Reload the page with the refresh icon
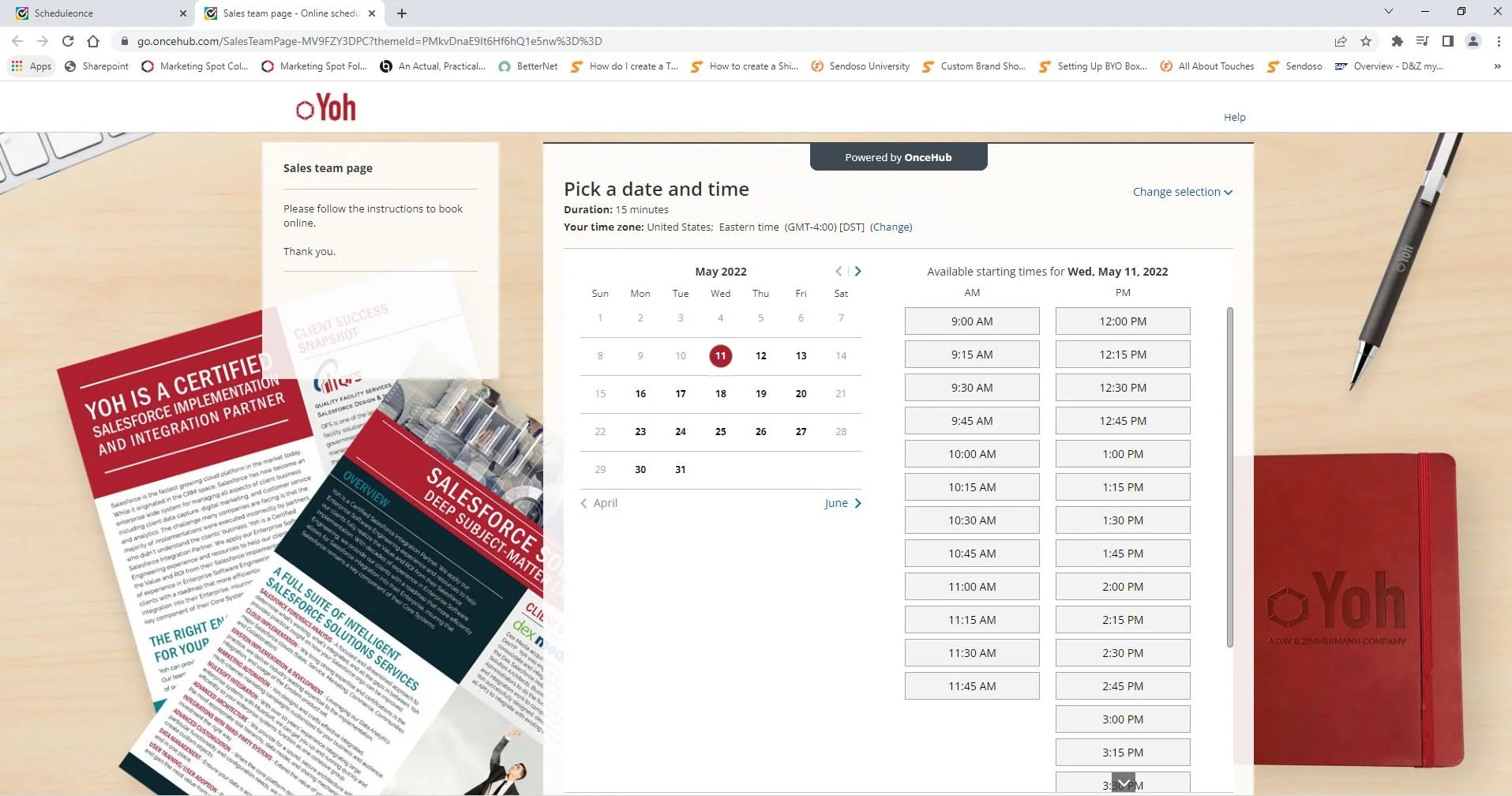1512x796 pixels. (x=68, y=41)
